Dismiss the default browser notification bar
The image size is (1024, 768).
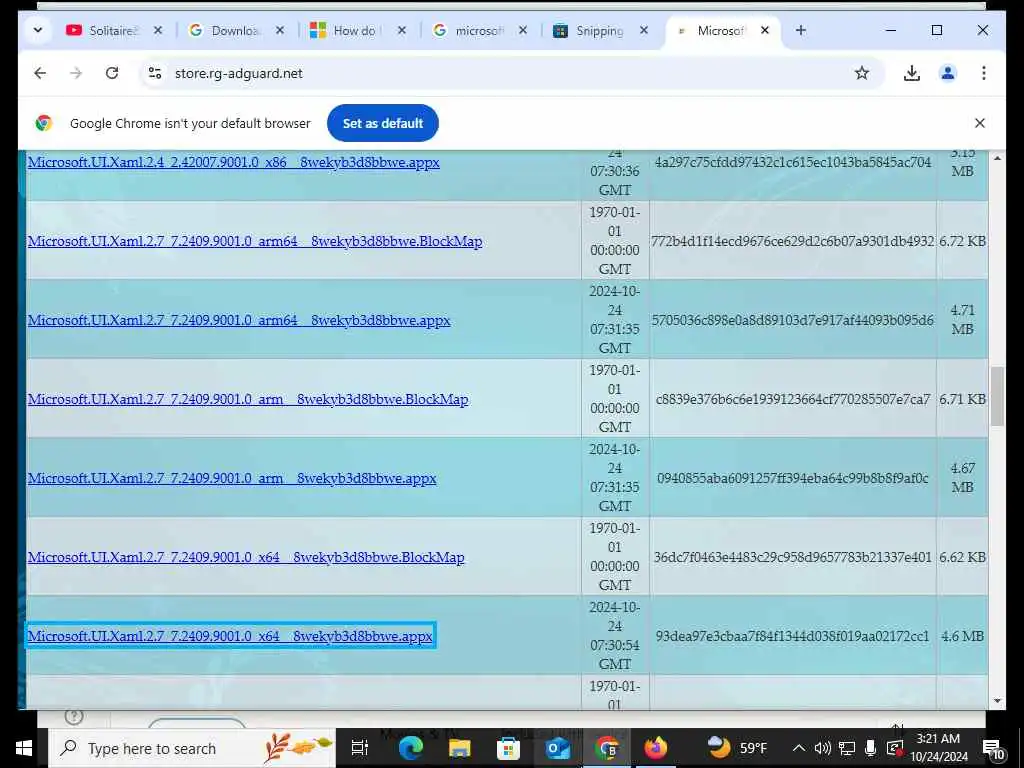[x=979, y=123]
